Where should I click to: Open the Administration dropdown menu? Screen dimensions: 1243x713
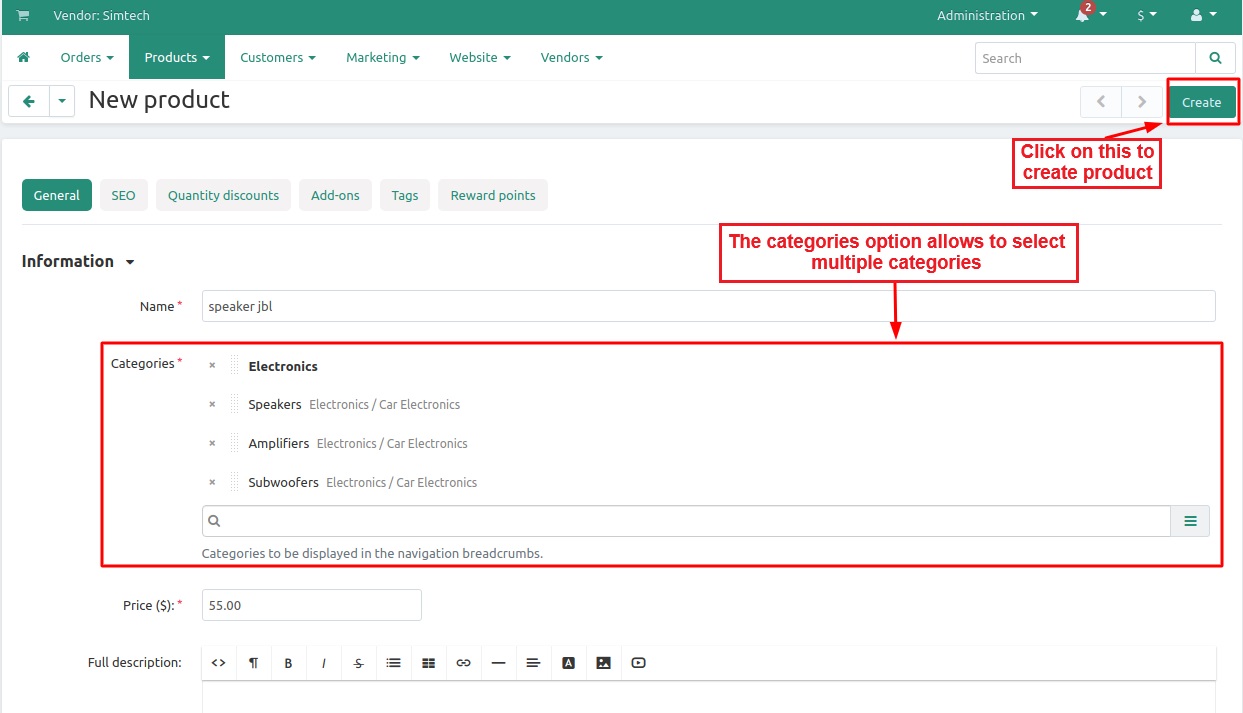pyautogui.click(x=986, y=16)
